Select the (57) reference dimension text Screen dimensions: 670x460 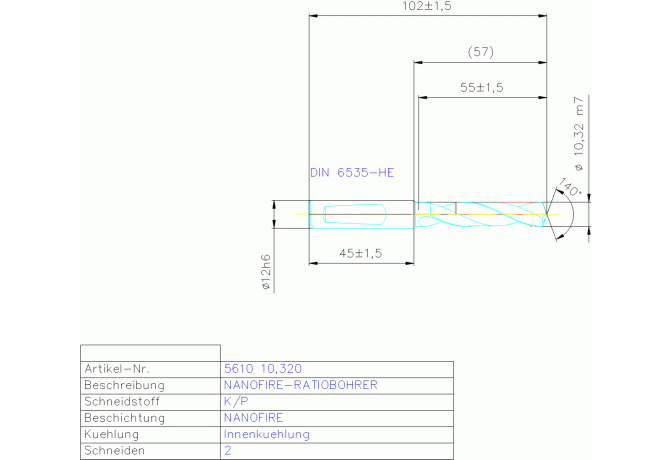pyautogui.click(x=481, y=52)
